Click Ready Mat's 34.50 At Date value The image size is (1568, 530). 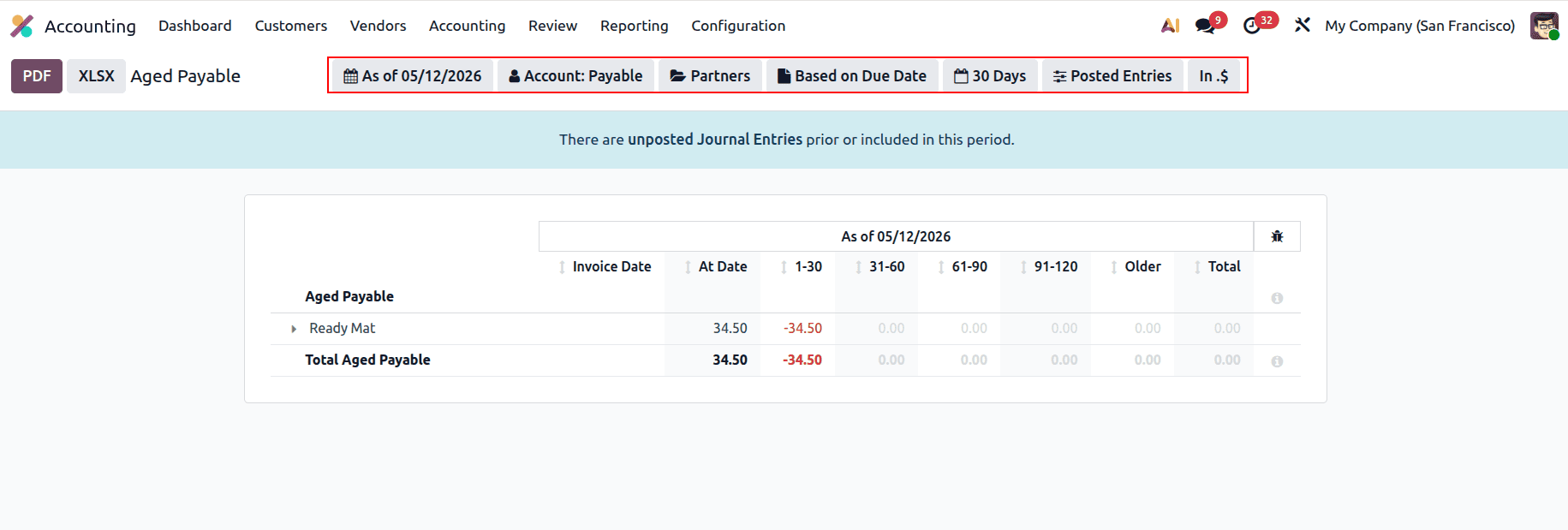pos(730,329)
